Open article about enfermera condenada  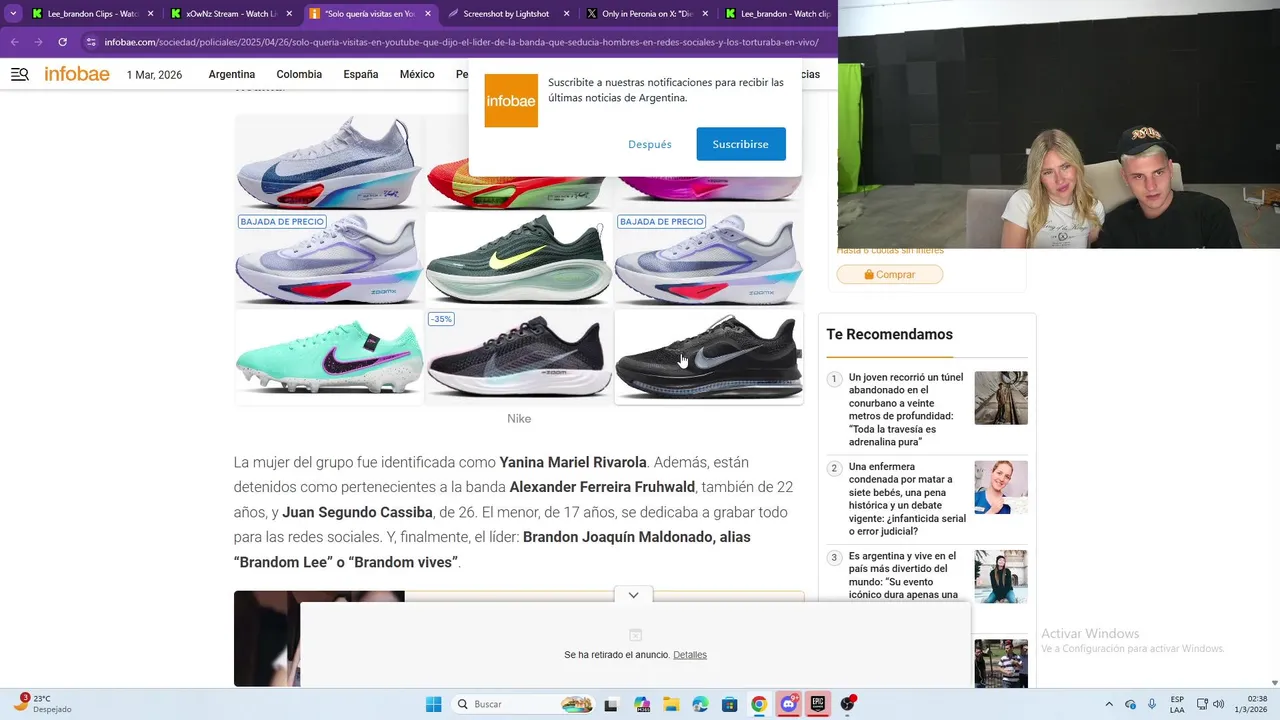(907, 499)
